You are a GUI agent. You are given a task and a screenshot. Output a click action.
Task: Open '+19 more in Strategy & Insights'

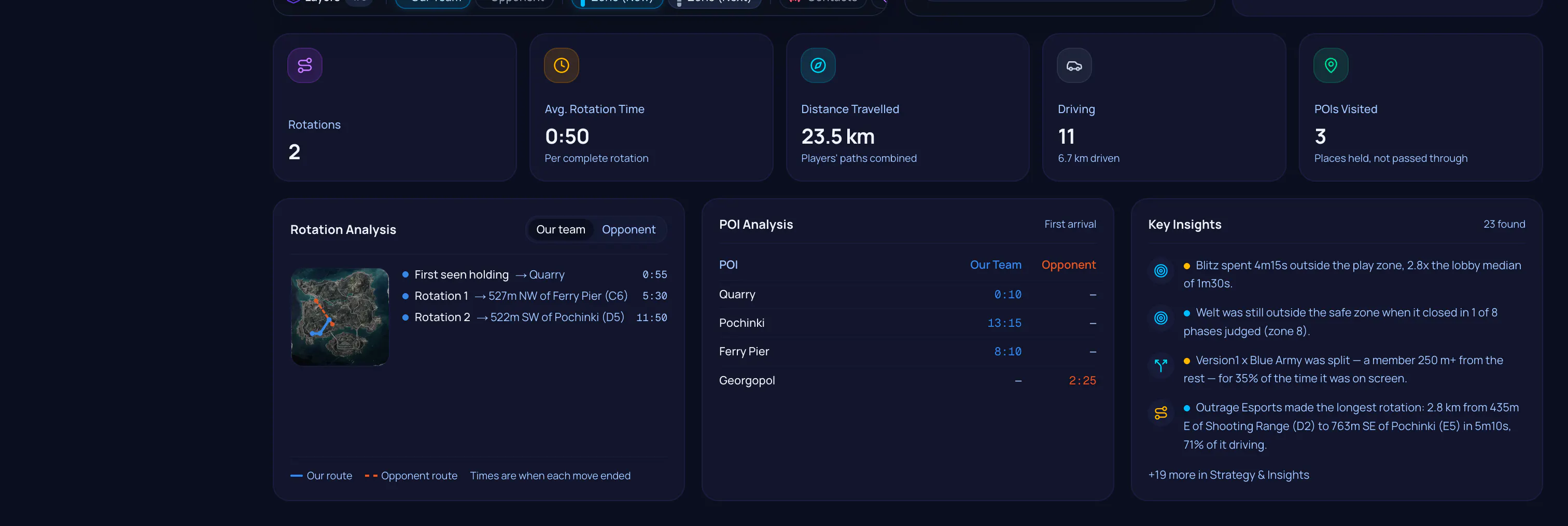point(1228,475)
